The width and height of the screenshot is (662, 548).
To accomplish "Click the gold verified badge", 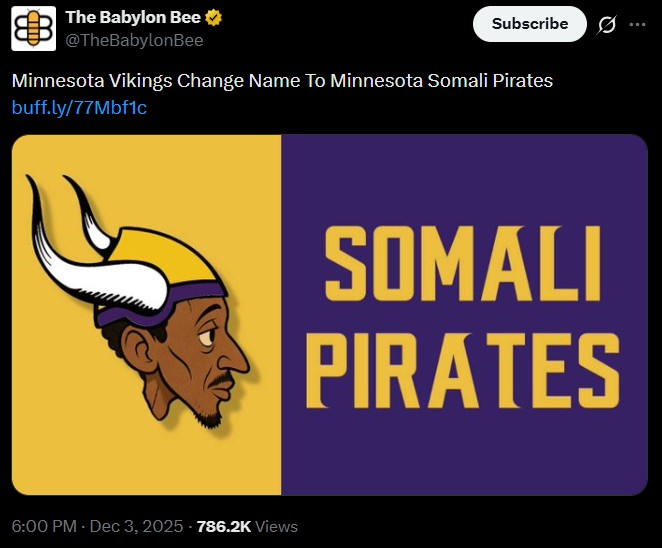I will tap(214, 18).
